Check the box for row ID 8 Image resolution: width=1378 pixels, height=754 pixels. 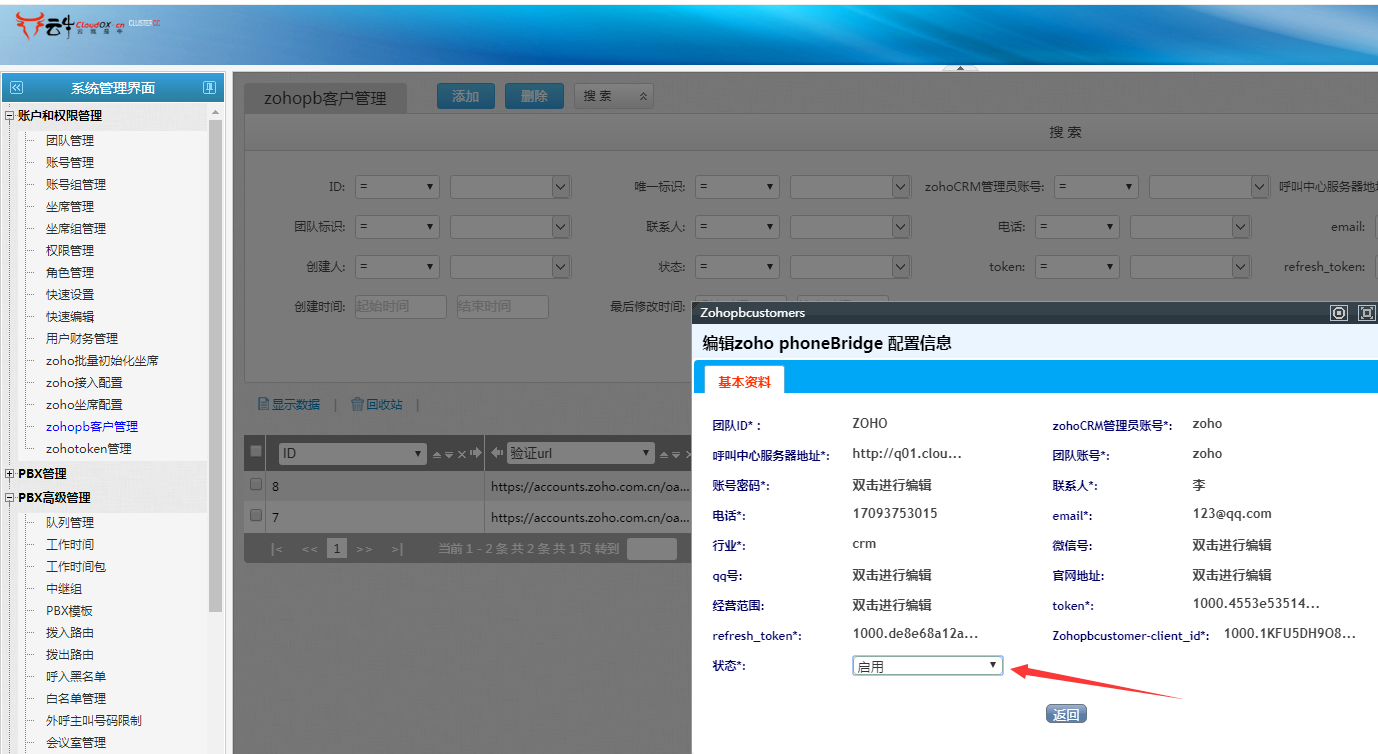click(x=256, y=485)
